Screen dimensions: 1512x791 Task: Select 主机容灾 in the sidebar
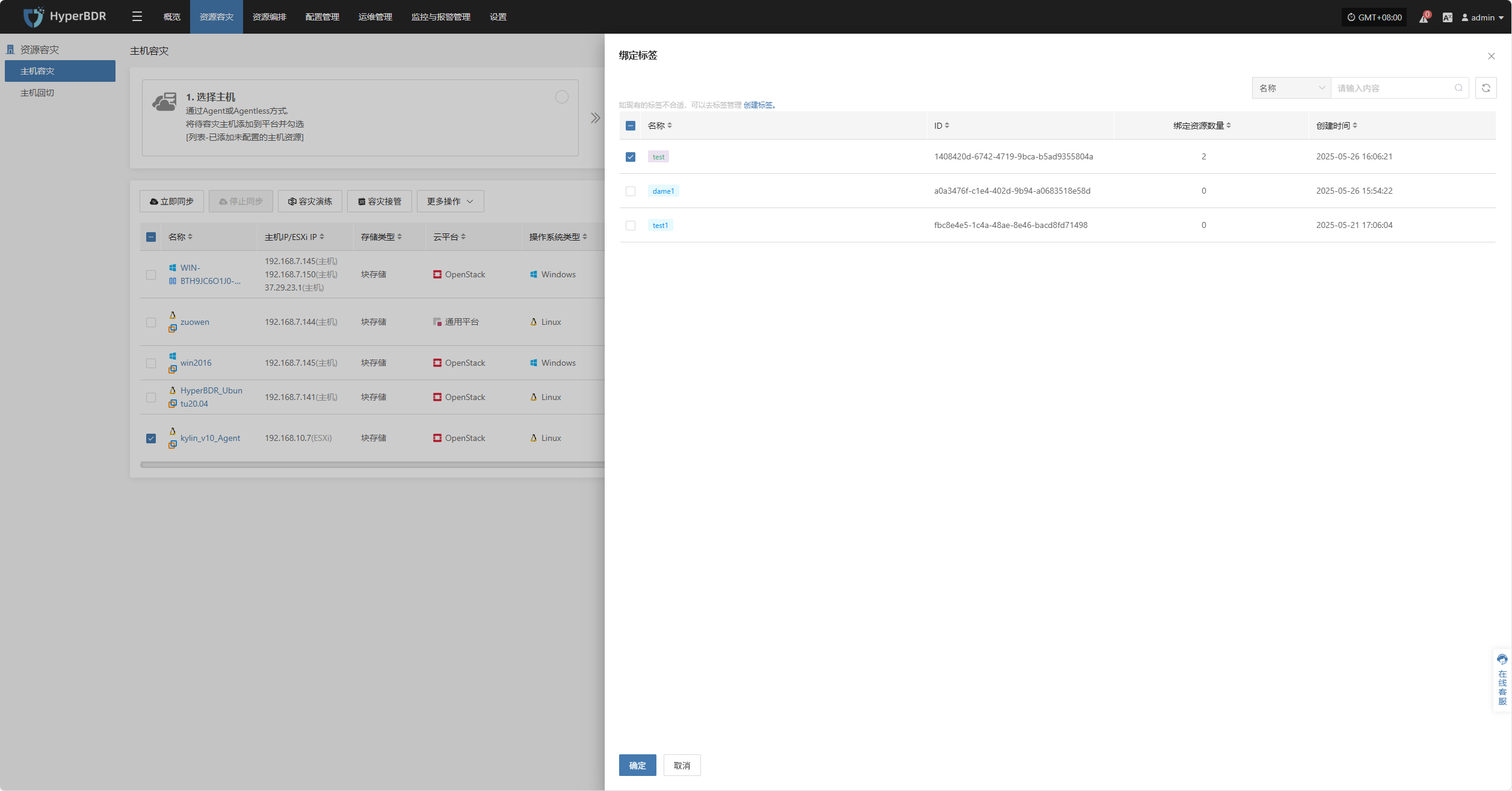click(x=60, y=70)
